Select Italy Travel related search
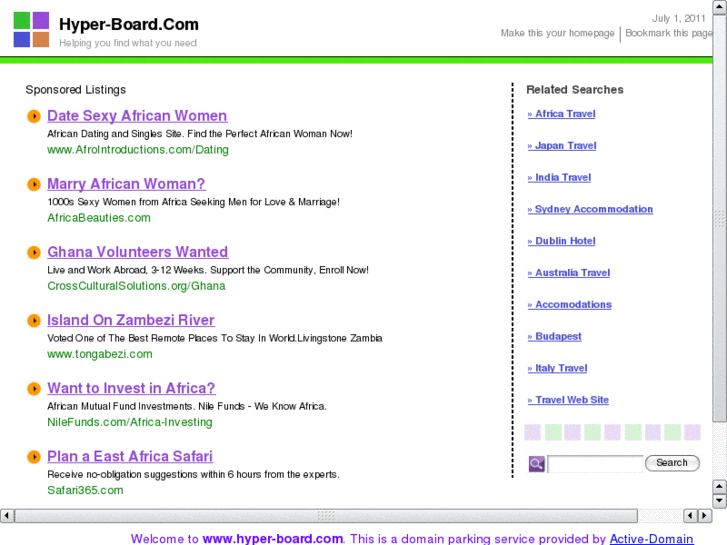This screenshot has height=545, width=727. 557,368
